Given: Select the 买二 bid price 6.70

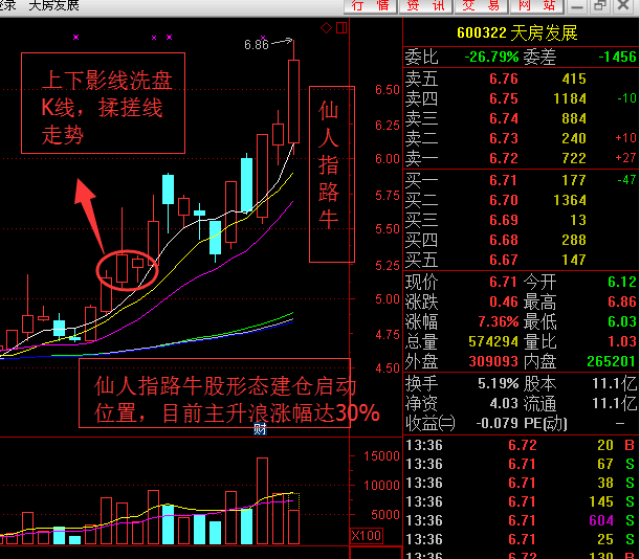Looking at the screenshot, I should click(504, 200).
